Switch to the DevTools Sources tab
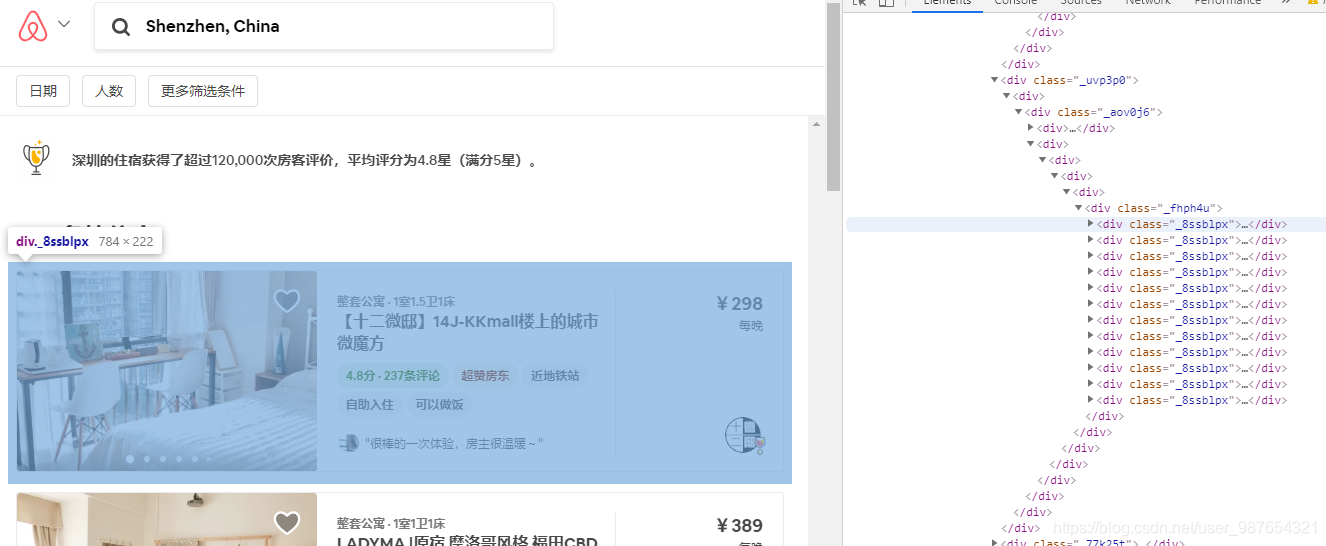The image size is (1326, 546). point(1081,3)
